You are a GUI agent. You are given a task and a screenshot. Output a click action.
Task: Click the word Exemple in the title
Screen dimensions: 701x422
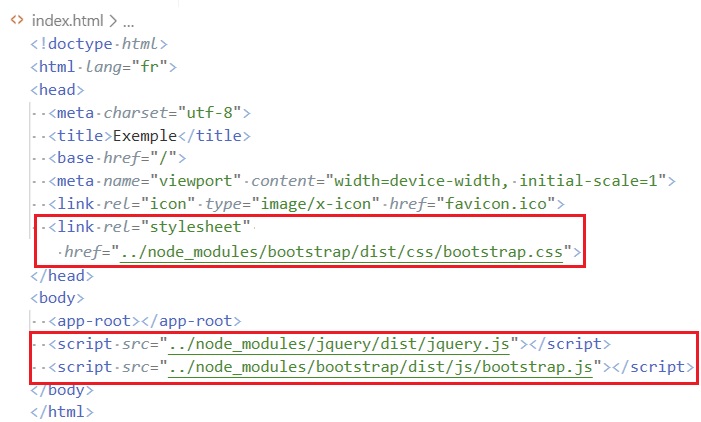(x=145, y=135)
